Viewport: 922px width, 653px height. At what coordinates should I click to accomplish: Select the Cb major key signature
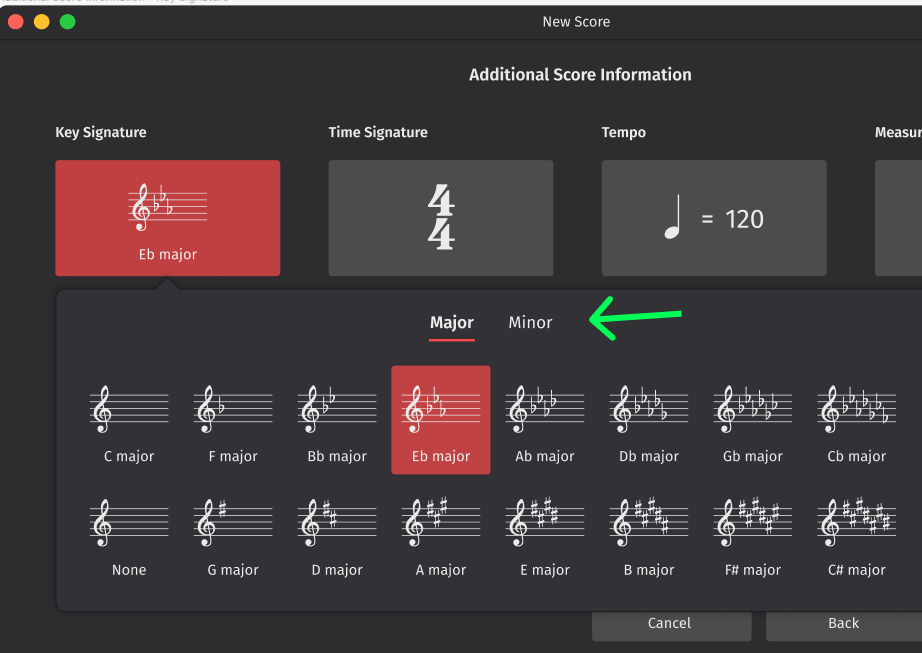pos(856,420)
